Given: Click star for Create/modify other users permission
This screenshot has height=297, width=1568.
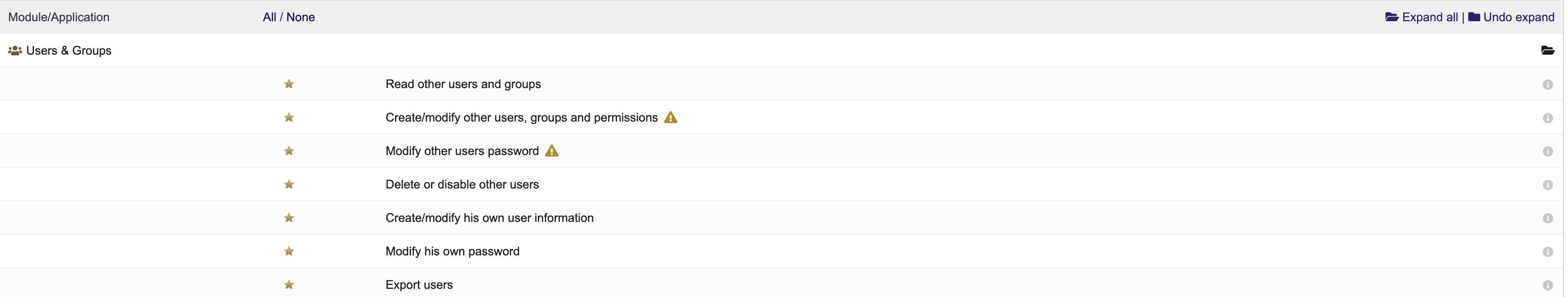Looking at the screenshot, I should click(x=289, y=117).
